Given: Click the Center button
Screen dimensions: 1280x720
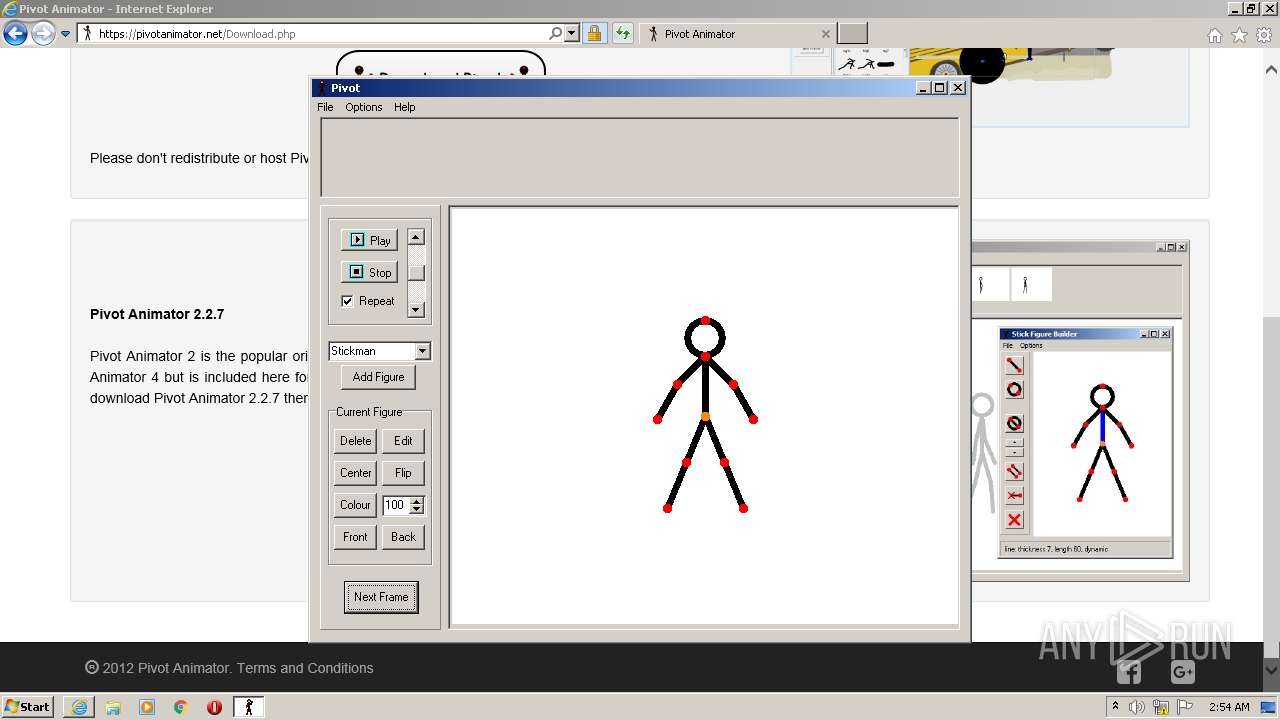Looking at the screenshot, I should tap(355, 473).
